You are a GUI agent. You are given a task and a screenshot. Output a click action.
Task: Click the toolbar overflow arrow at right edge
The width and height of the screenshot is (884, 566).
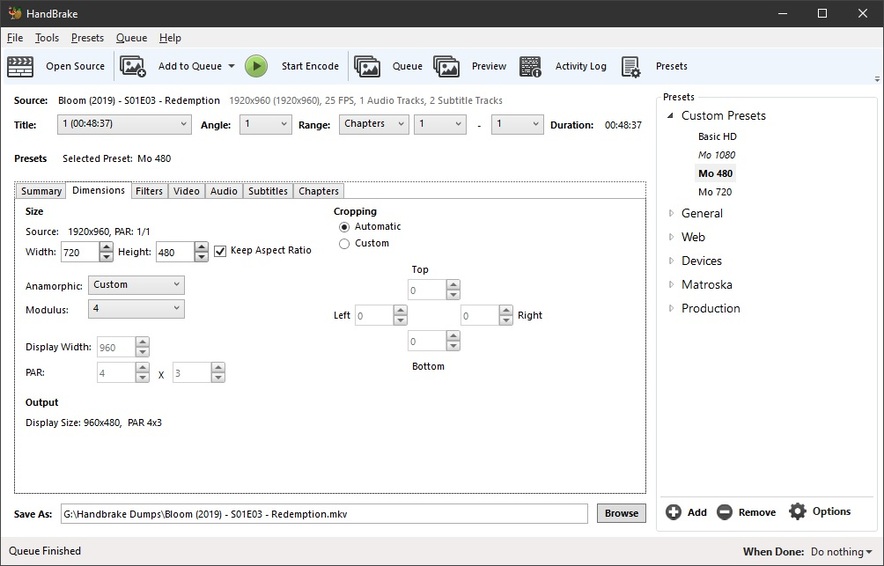click(877, 79)
